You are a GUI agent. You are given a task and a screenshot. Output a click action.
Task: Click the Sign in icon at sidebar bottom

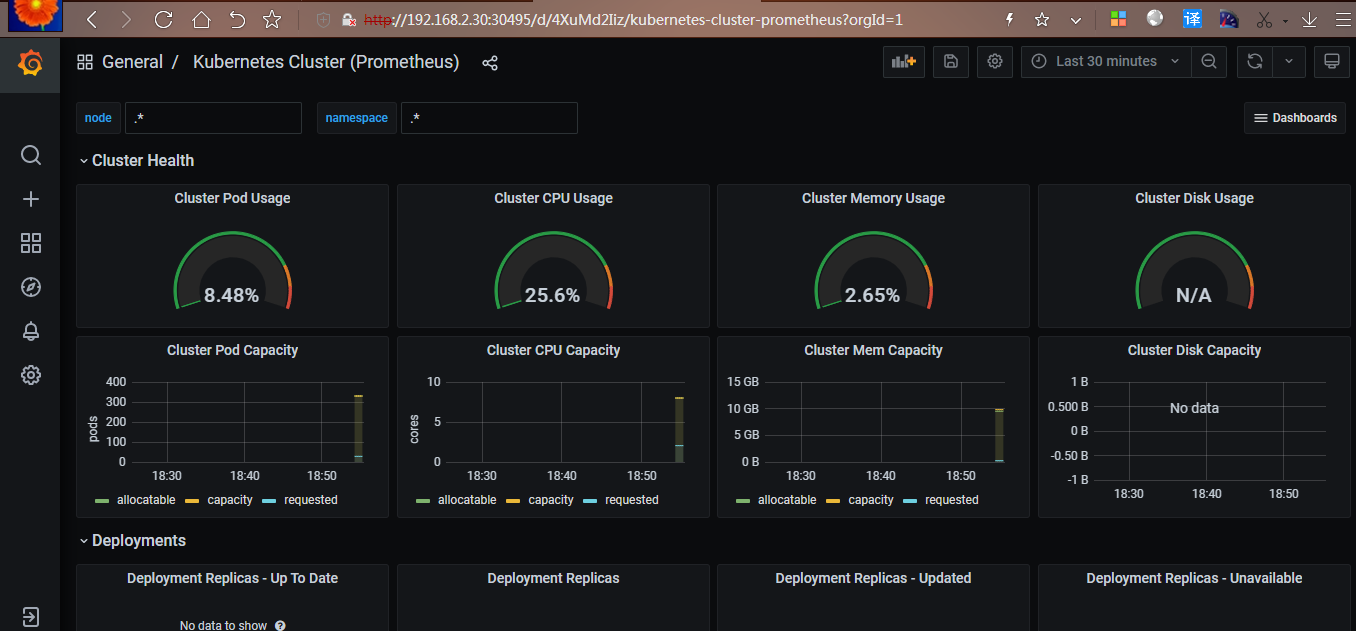[31, 617]
